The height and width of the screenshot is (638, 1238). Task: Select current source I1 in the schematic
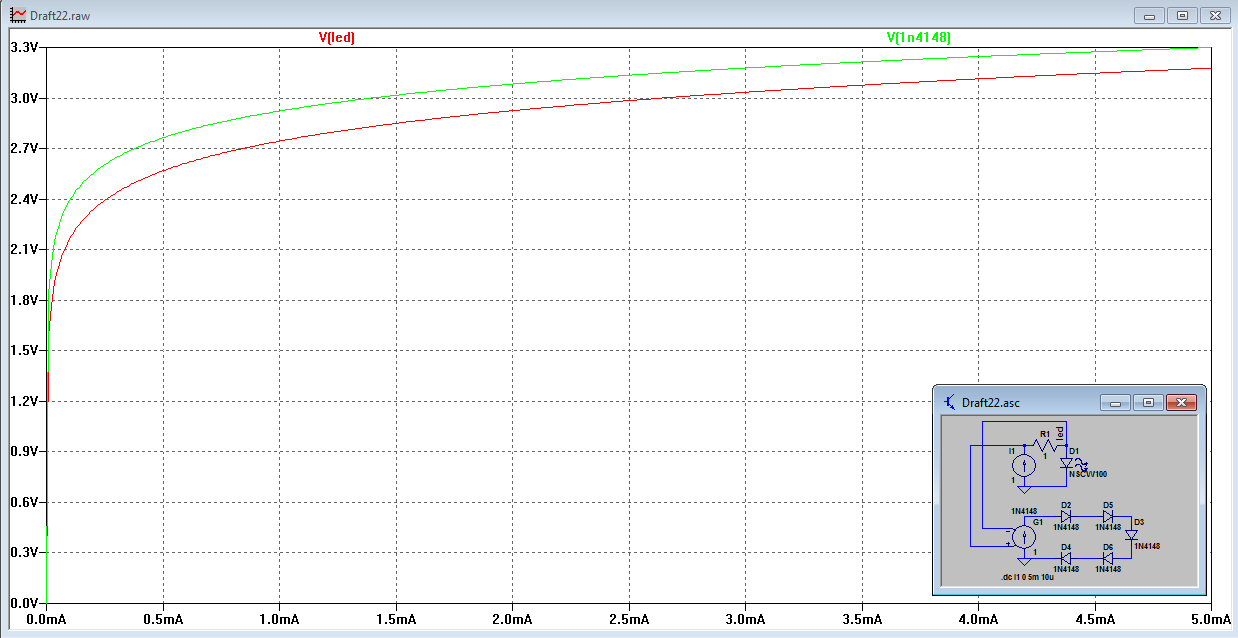1024,465
